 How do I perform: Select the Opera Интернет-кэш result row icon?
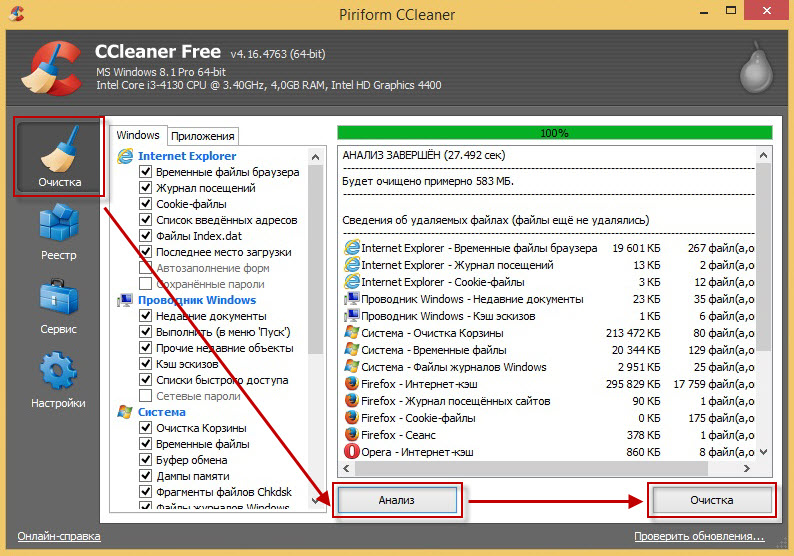pos(351,451)
